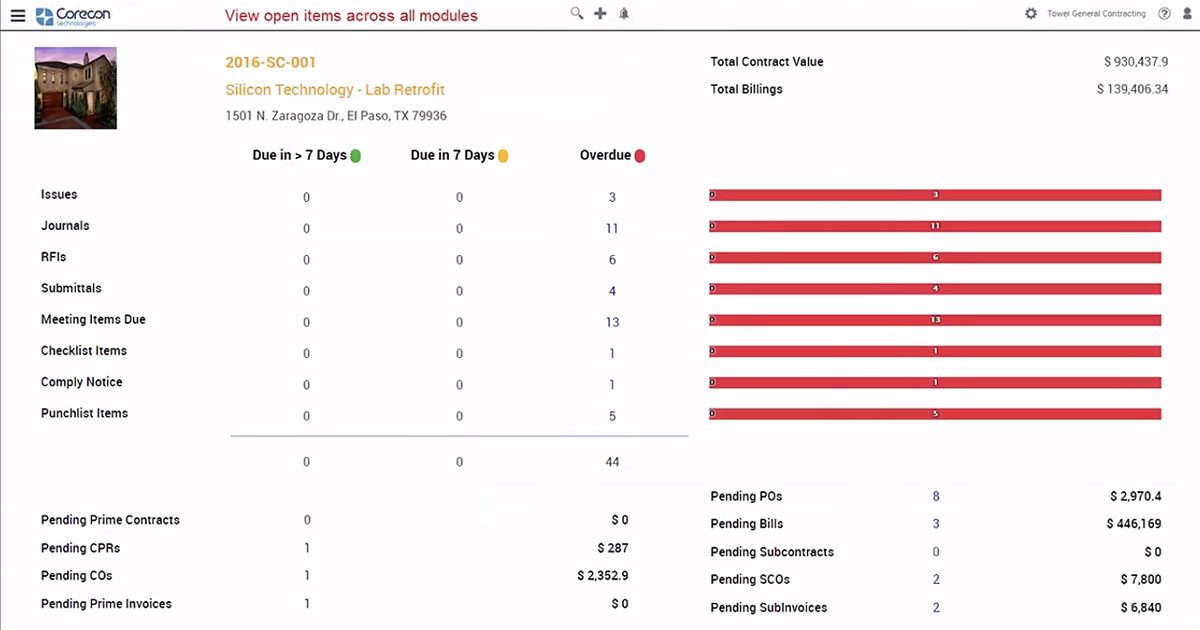The width and height of the screenshot is (1200, 630).
Task: Click the overdue Journals count 11
Action: pos(612,229)
